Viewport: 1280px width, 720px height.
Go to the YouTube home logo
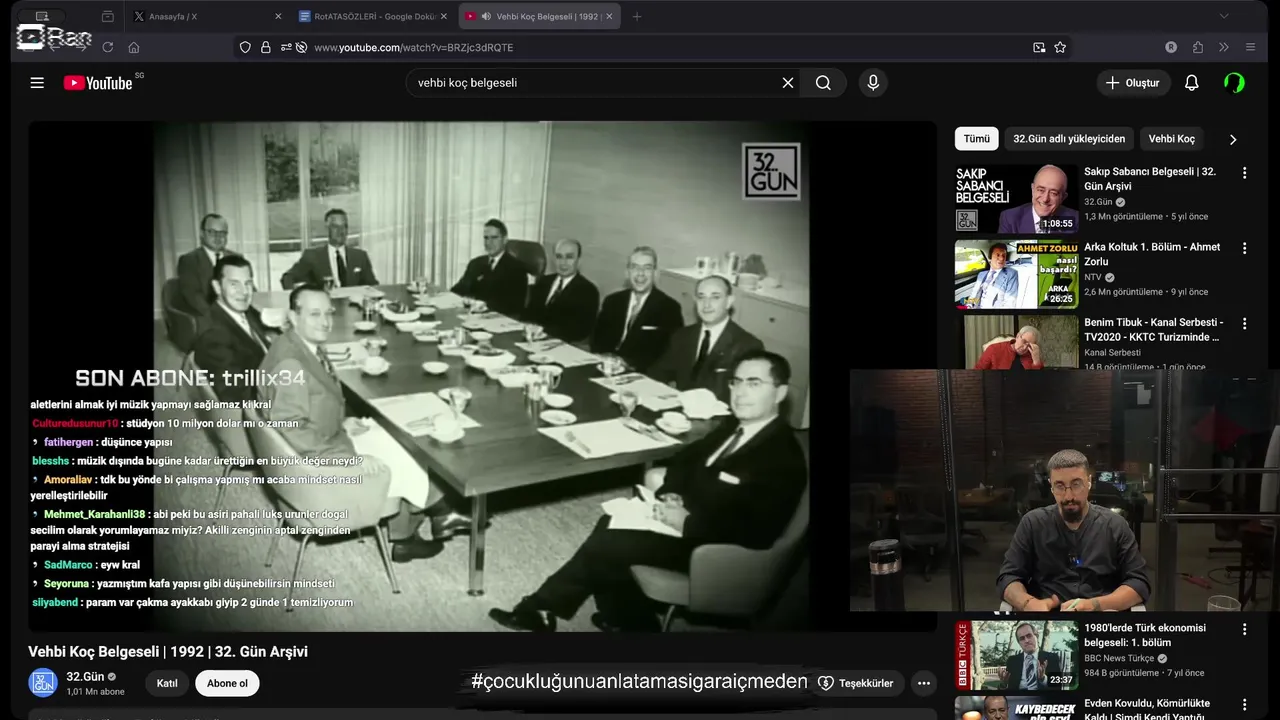(98, 83)
